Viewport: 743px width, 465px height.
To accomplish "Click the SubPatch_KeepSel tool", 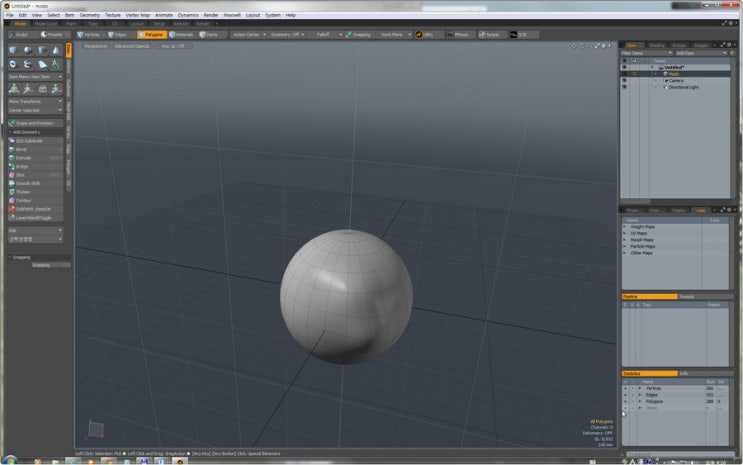I will 36,209.
